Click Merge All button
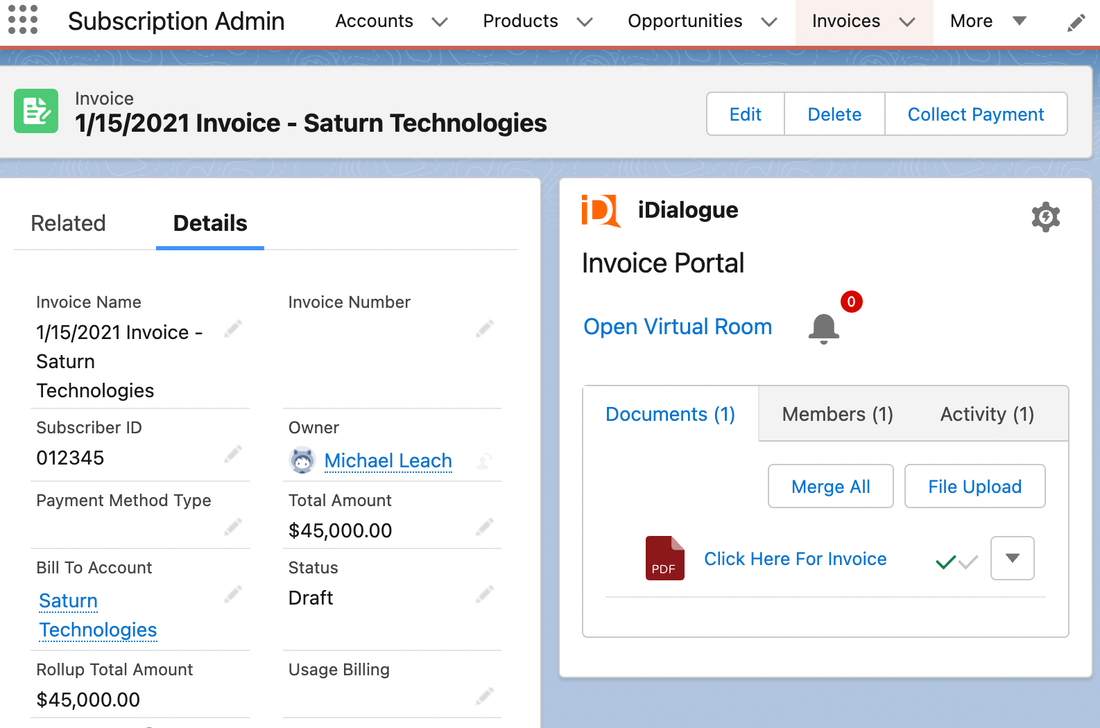The image size is (1100, 728). point(831,487)
